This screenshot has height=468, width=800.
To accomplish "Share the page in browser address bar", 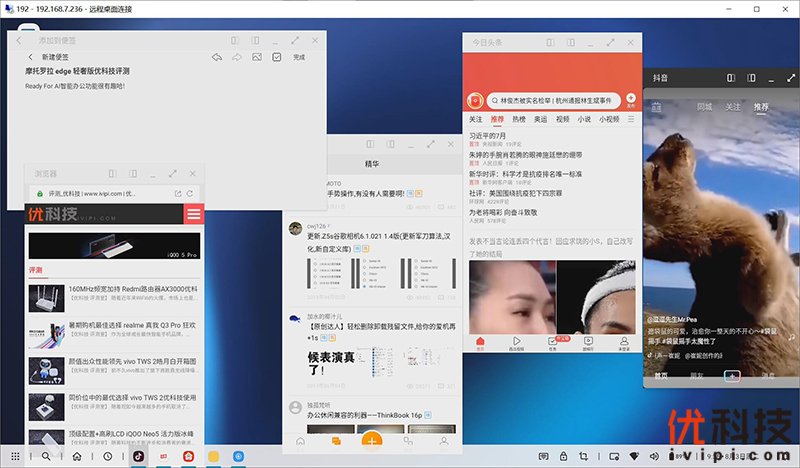I will click(x=178, y=193).
